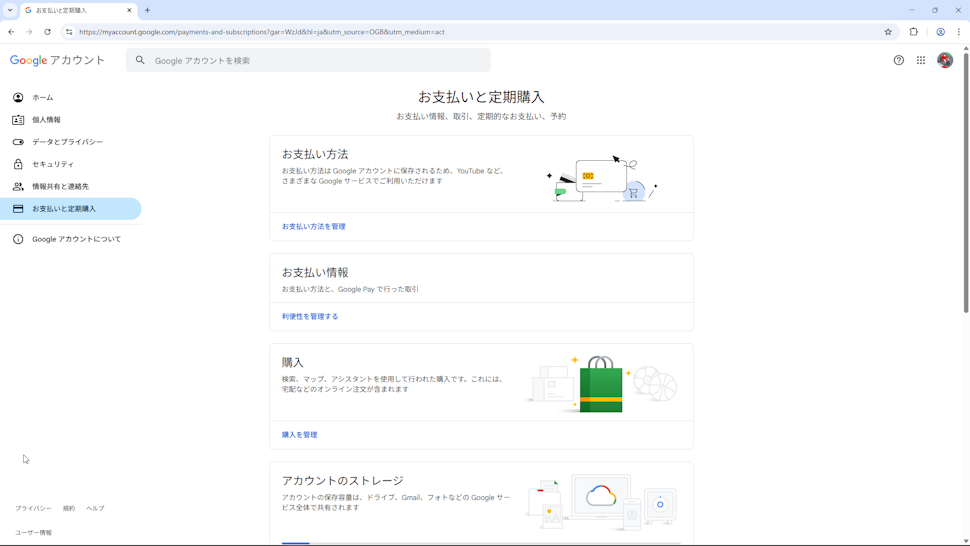Image resolution: width=970 pixels, height=546 pixels.
Task: Open the browser extensions puzzle icon
Action: tap(914, 32)
